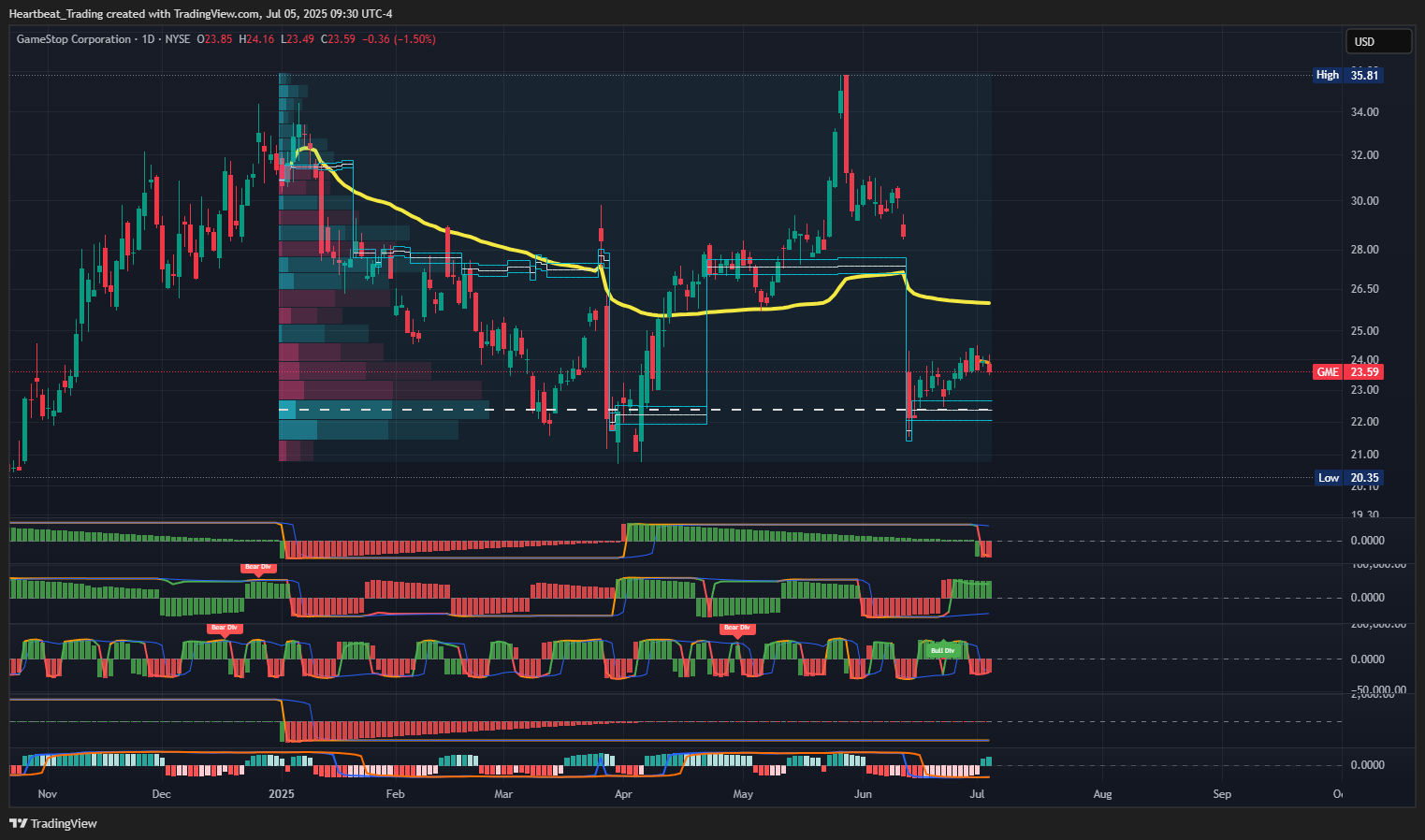
Task: Click the Jun label on time axis
Action: click(863, 794)
